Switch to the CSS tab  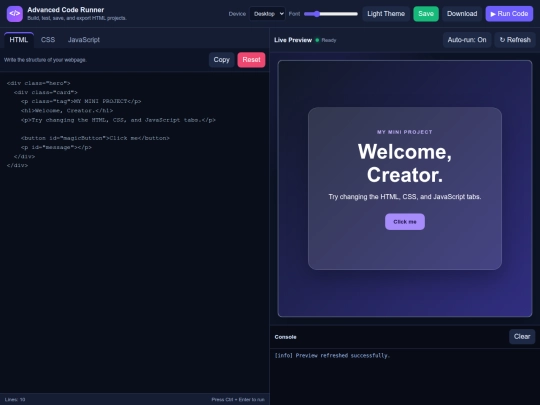(x=48, y=40)
